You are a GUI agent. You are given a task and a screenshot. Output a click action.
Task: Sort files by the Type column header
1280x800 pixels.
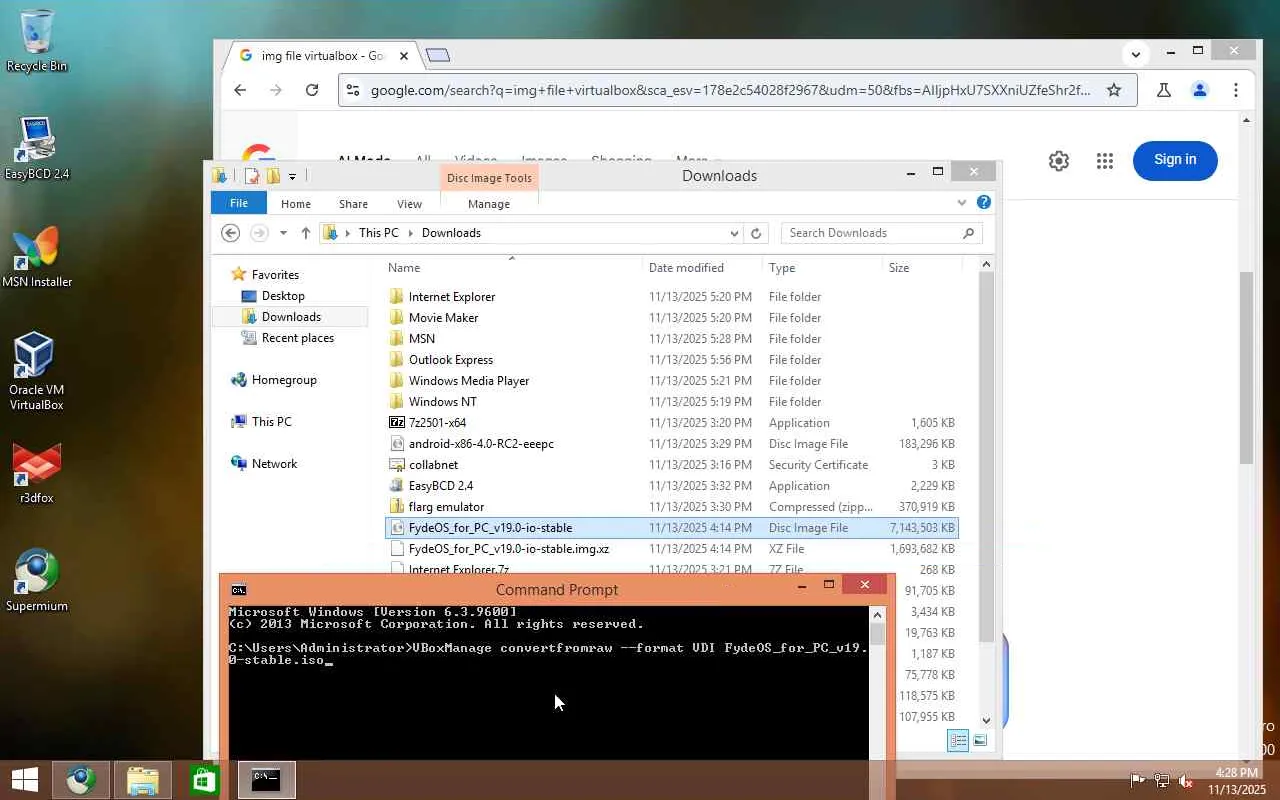click(x=823, y=268)
